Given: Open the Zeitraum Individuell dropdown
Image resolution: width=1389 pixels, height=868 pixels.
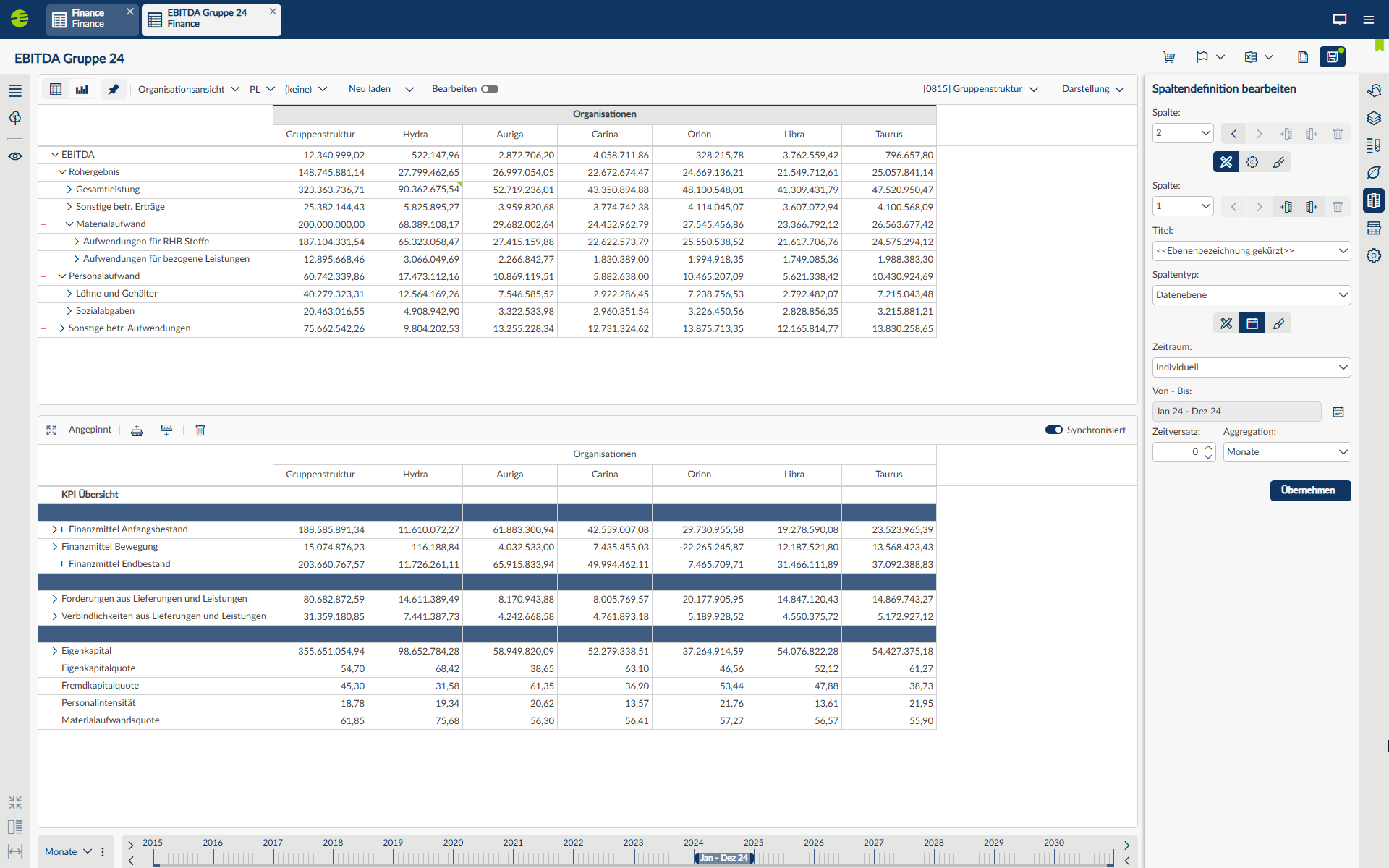Looking at the screenshot, I should [1252, 367].
